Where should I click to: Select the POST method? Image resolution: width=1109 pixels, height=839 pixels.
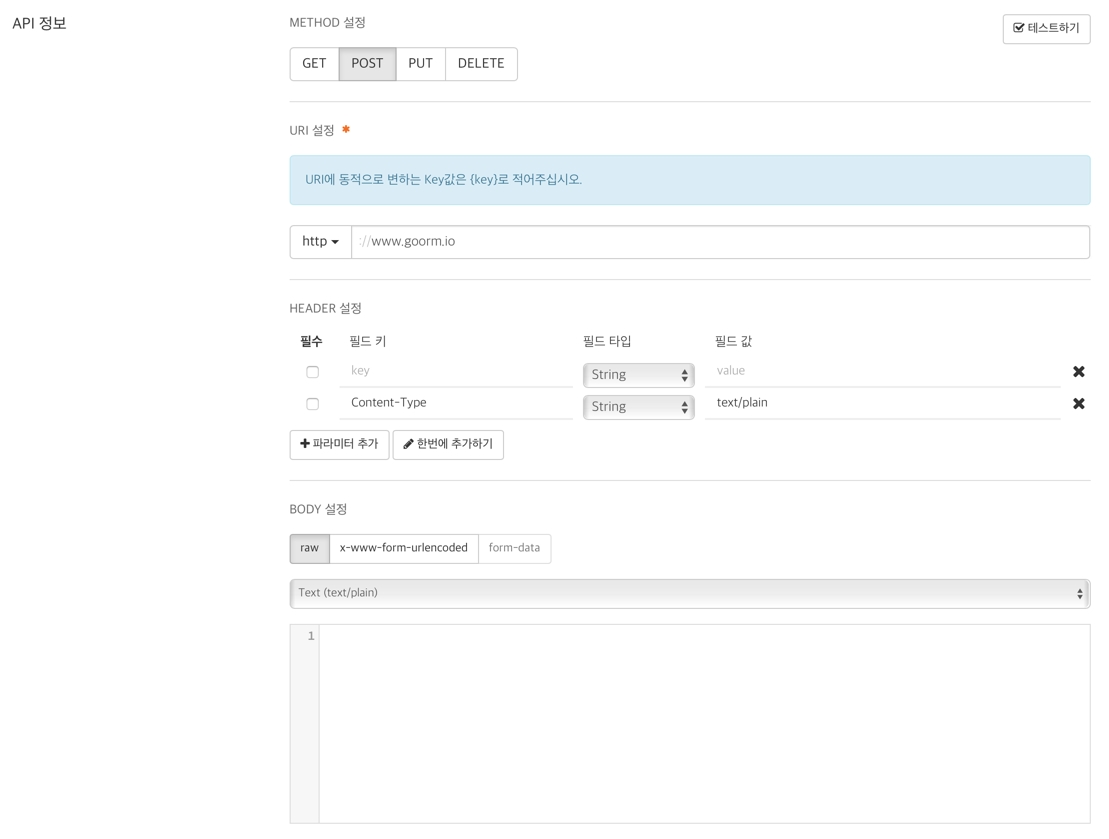click(x=367, y=64)
